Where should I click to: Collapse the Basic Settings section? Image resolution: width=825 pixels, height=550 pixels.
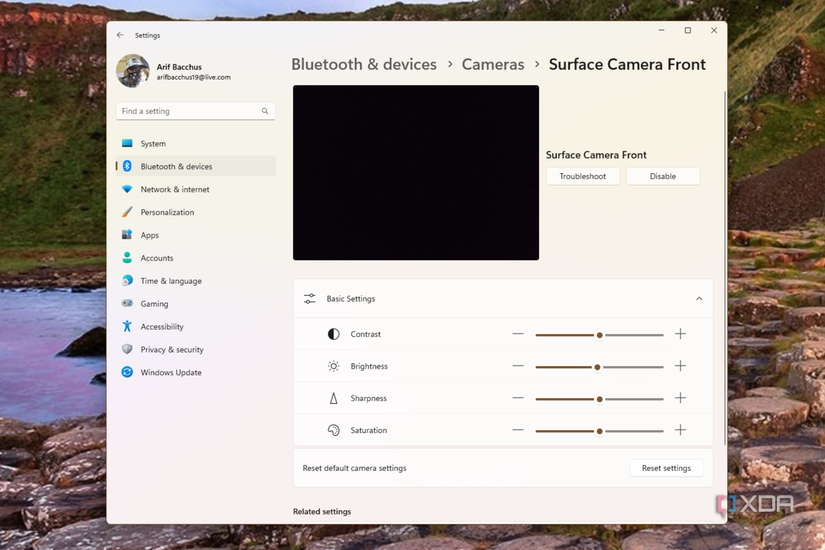click(699, 299)
